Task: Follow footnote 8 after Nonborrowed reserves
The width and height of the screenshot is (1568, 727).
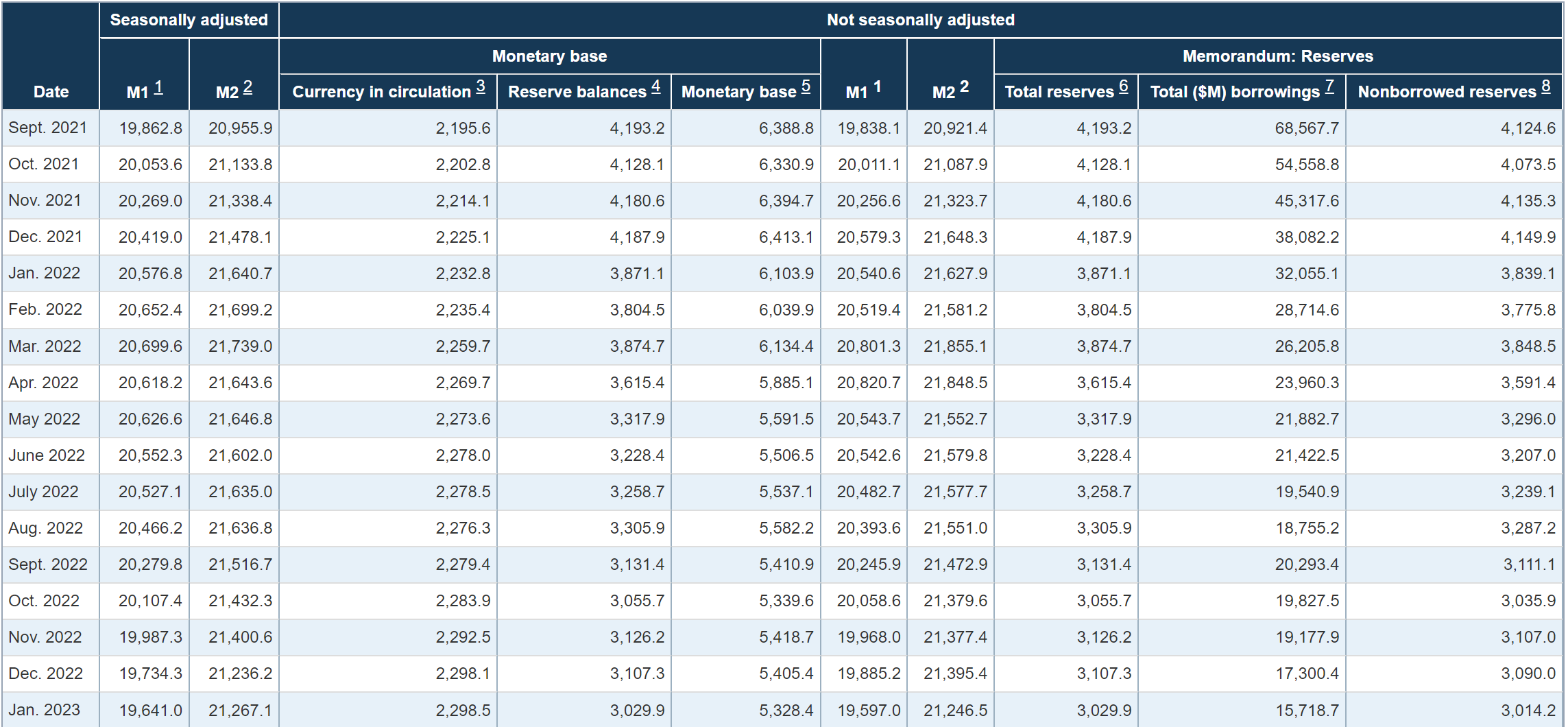Action: (1545, 86)
